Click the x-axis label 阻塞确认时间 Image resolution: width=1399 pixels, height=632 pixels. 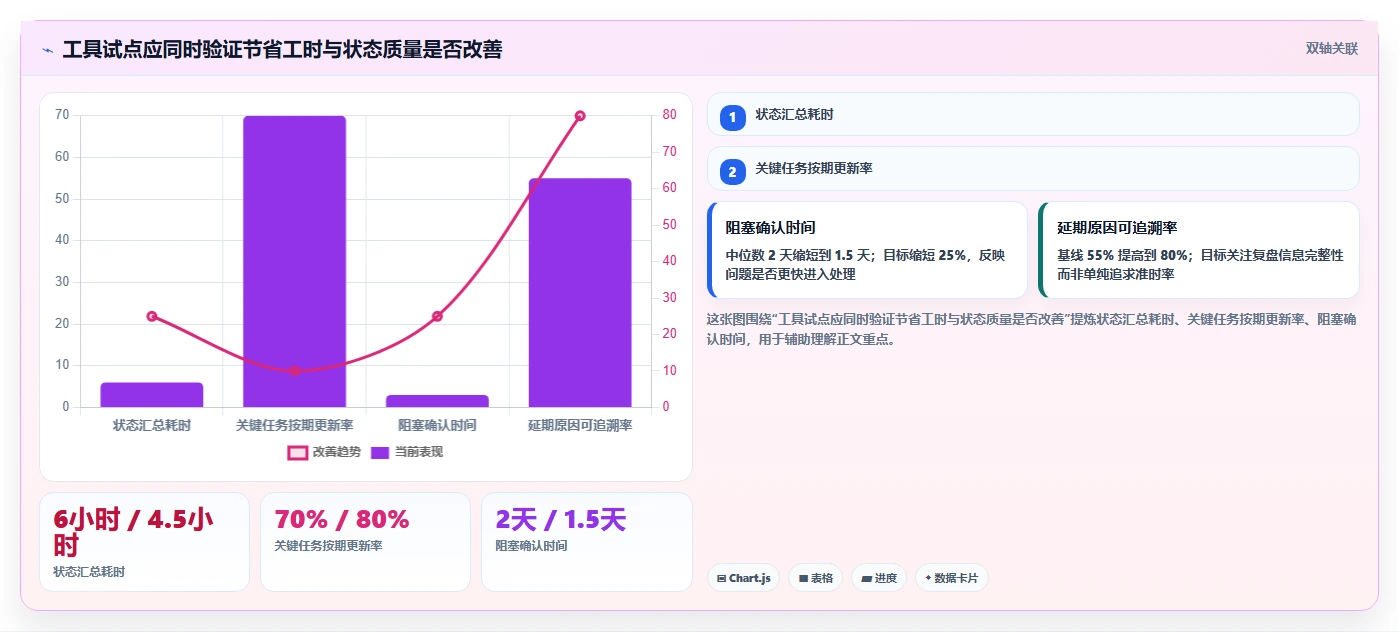click(x=437, y=425)
